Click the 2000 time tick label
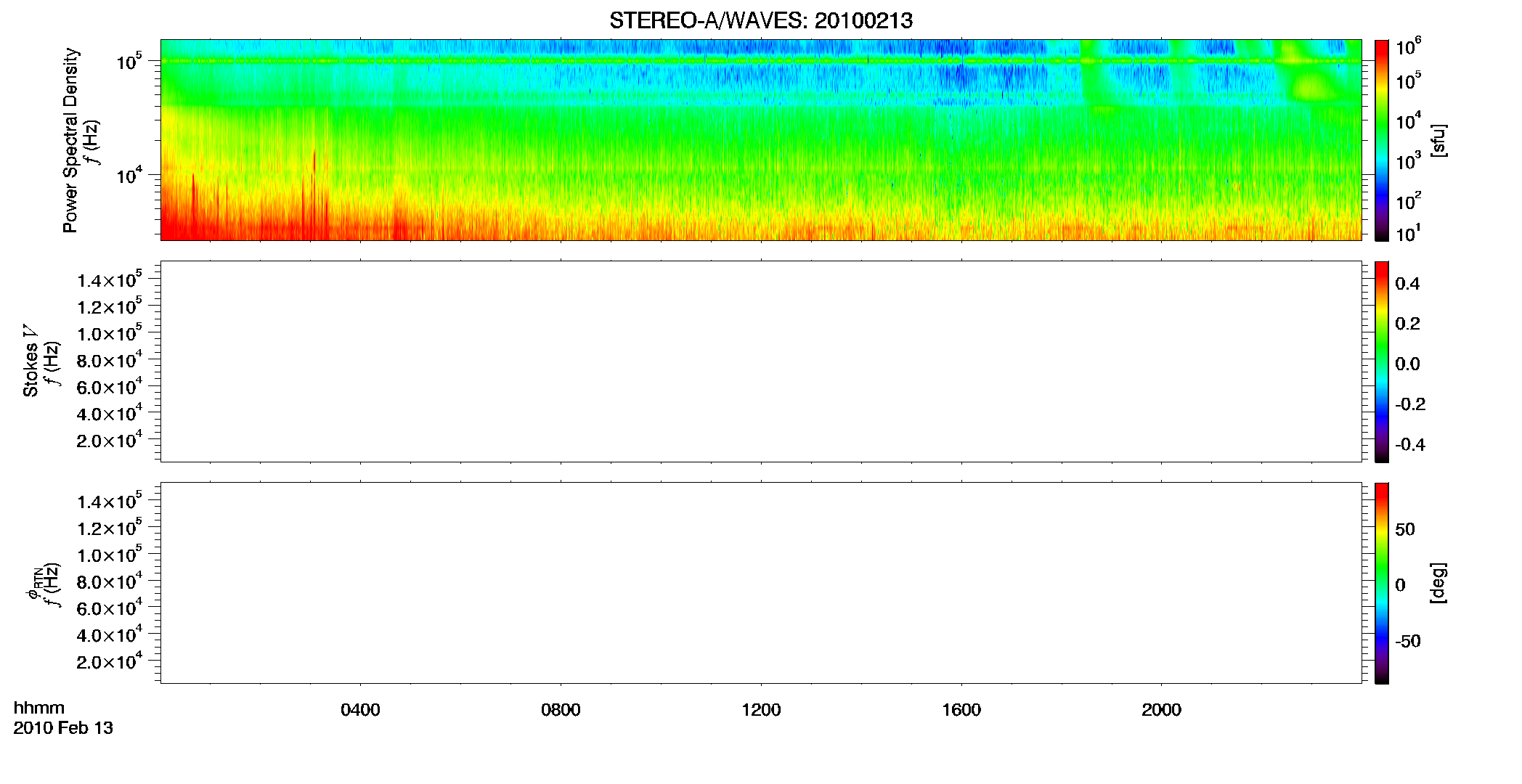1522x784 pixels. tap(1161, 710)
